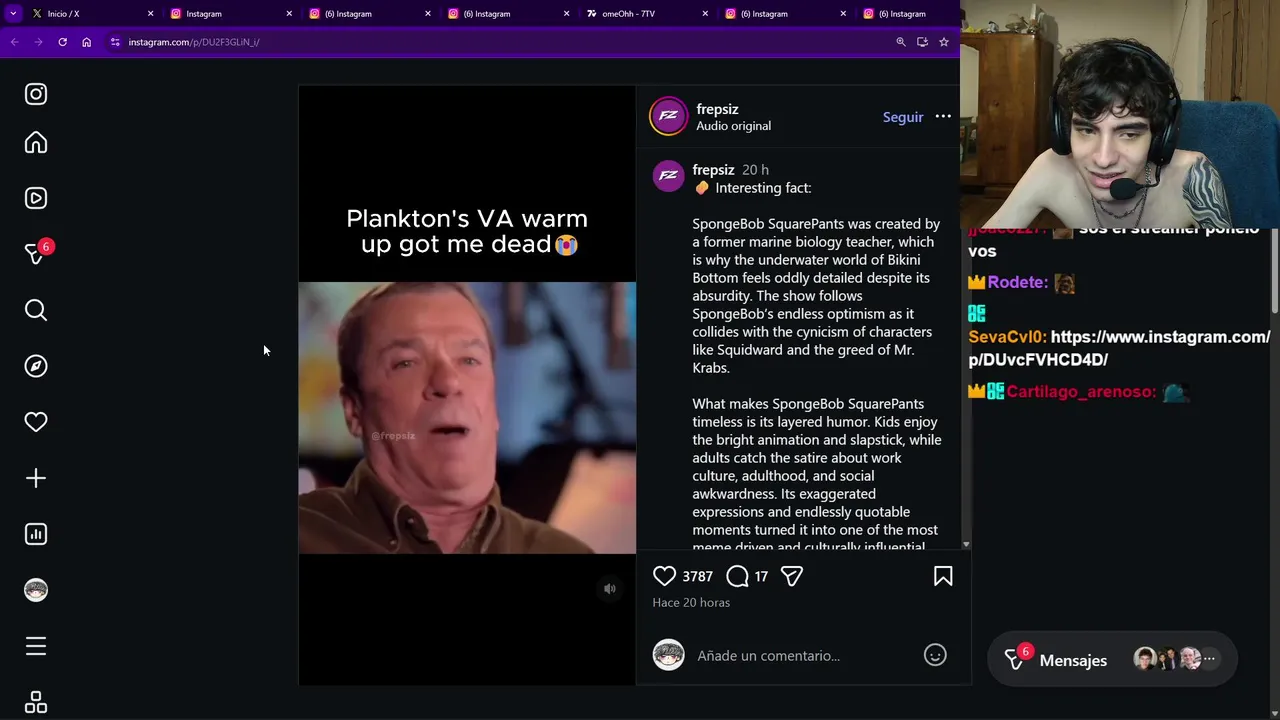The width and height of the screenshot is (1280, 720).
Task: Open frepsiz profile name in post header
Action: [717, 109]
